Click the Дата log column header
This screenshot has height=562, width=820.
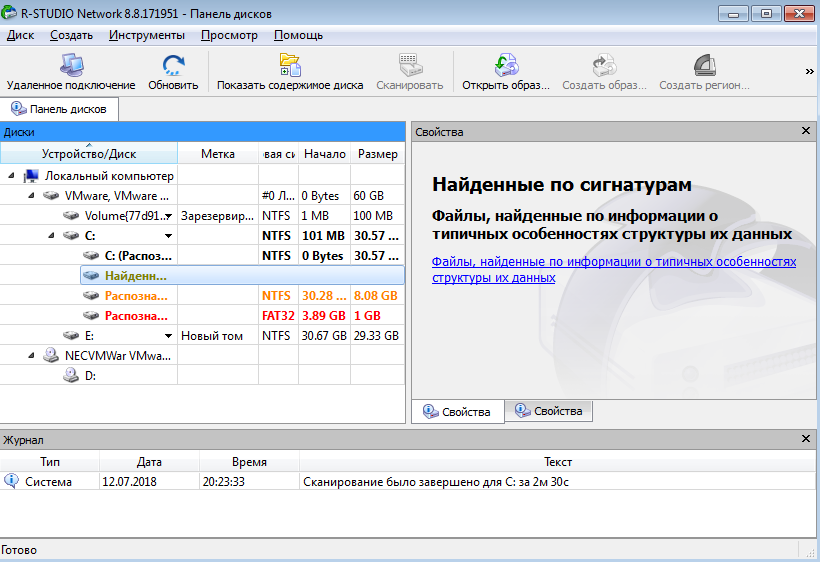pos(149,462)
